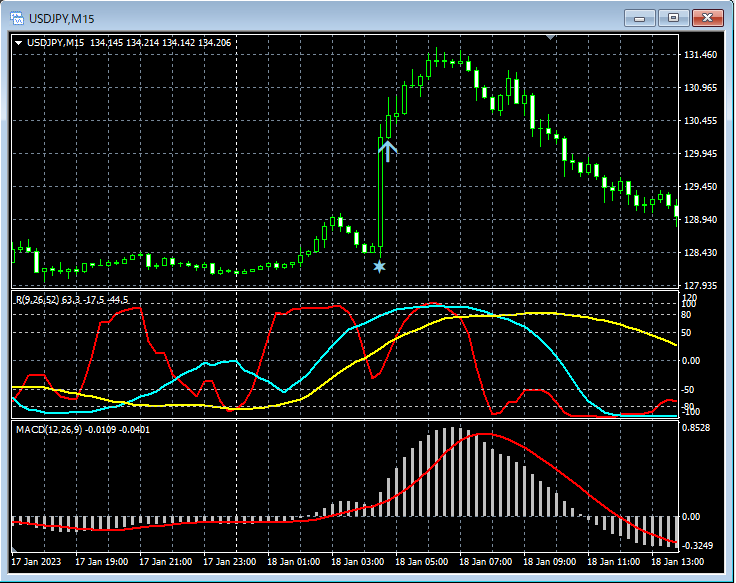Click the gray chart shift triangle at top
The image size is (736, 583).
549,37
